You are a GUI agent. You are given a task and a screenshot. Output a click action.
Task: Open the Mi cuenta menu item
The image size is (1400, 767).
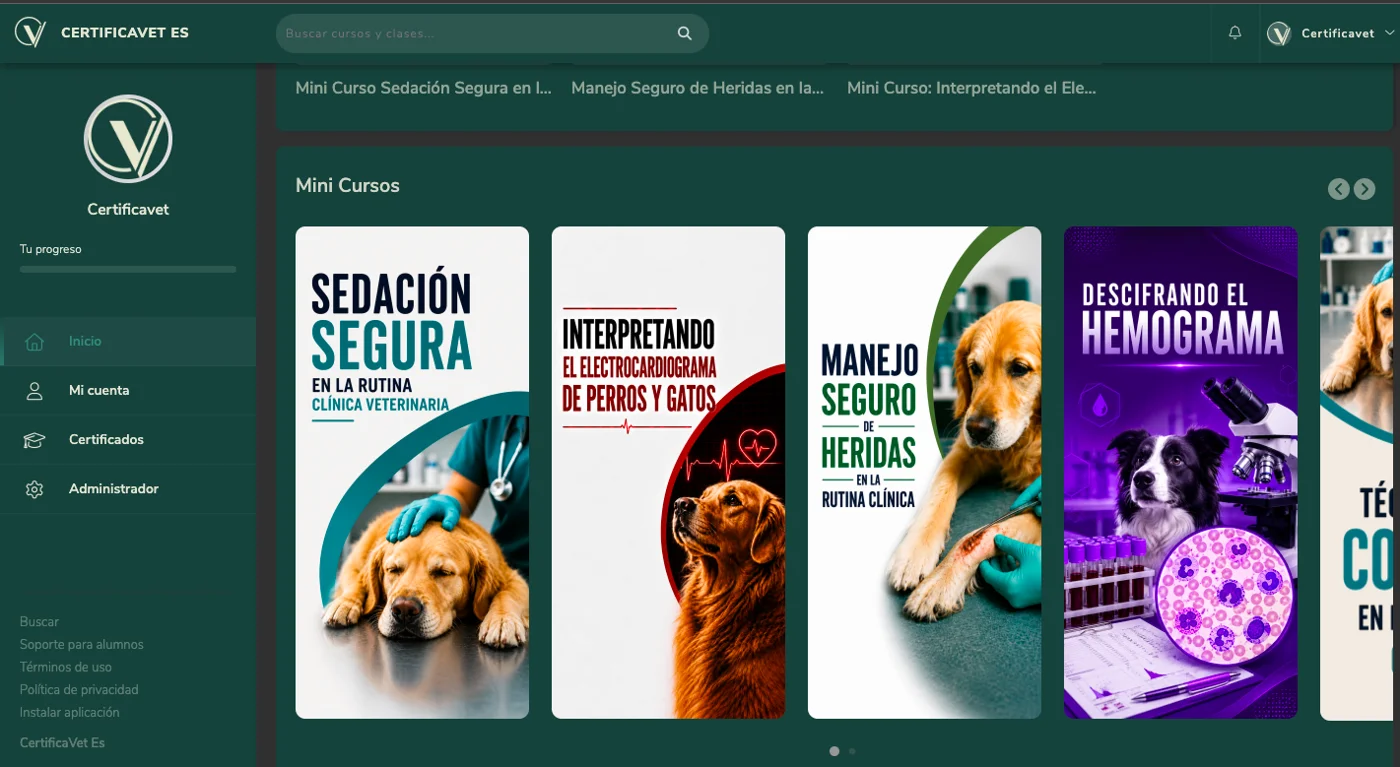pyautogui.click(x=128, y=391)
